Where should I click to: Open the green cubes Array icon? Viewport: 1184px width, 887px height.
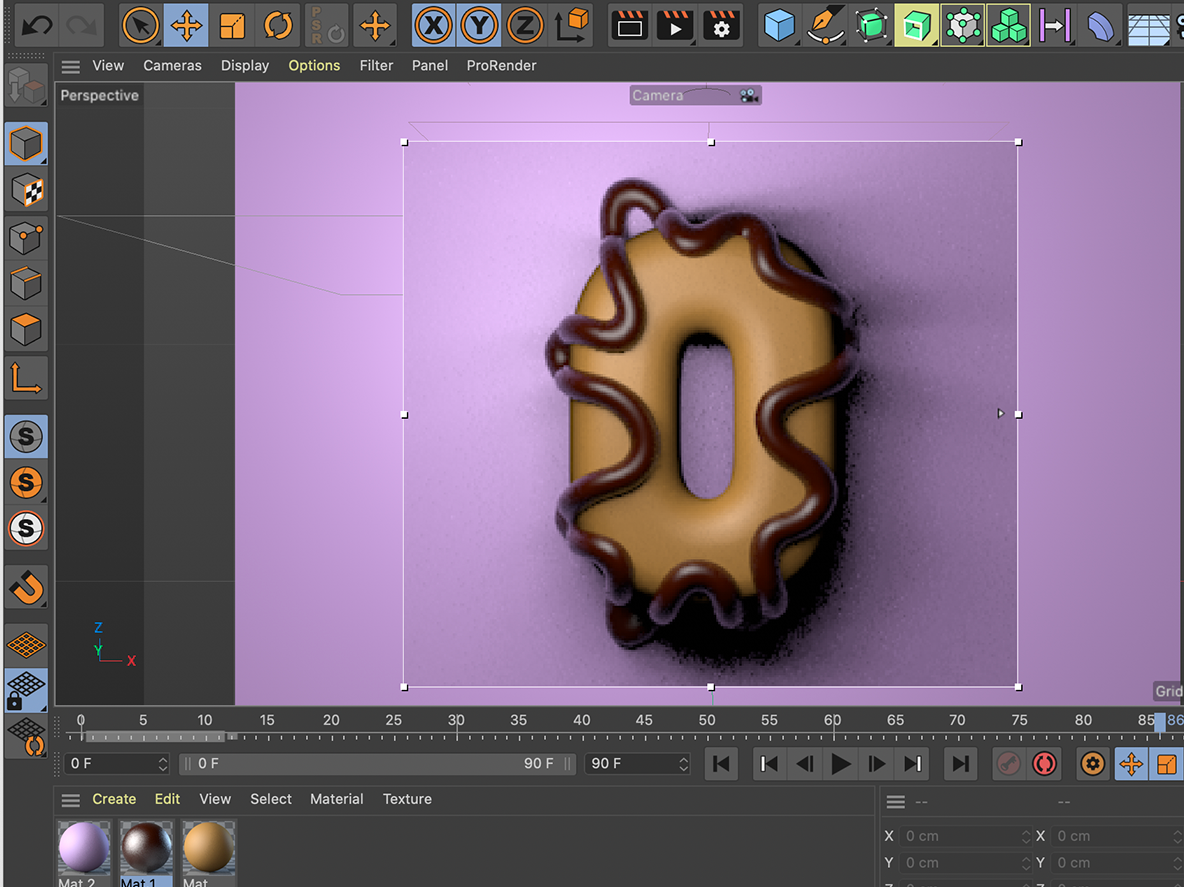1008,25
